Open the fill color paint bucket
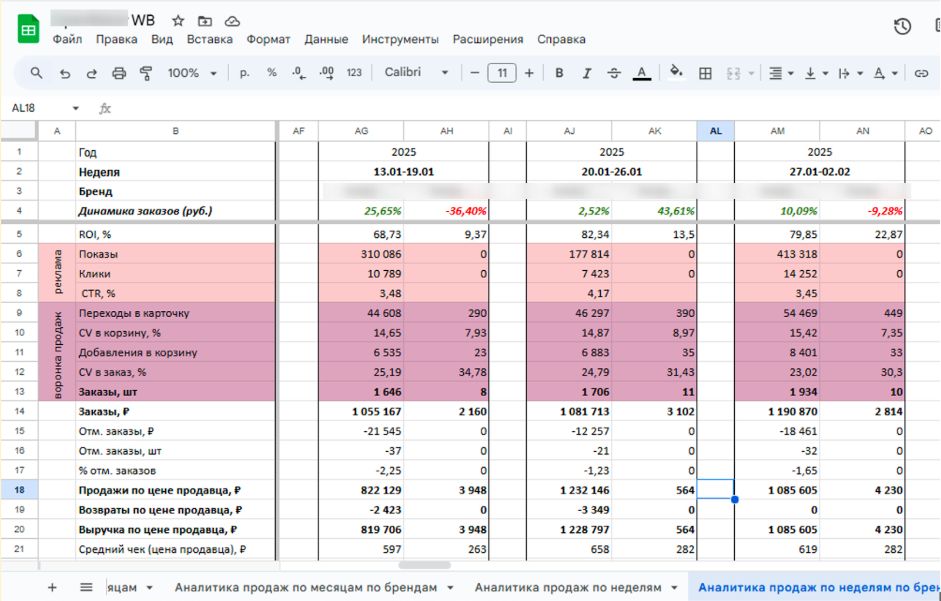This screenshot has width=941, height=601. [x=676, y=73]
